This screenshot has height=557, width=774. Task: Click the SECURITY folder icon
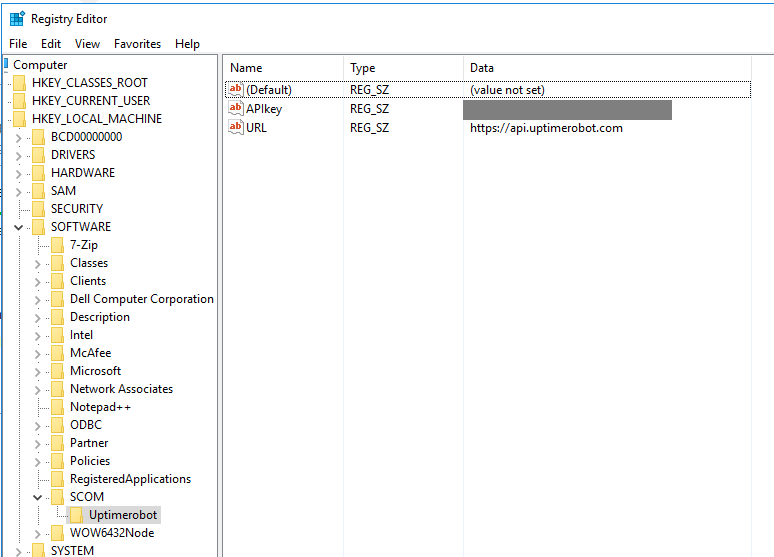pyautogui.click(x=38, y=209)
